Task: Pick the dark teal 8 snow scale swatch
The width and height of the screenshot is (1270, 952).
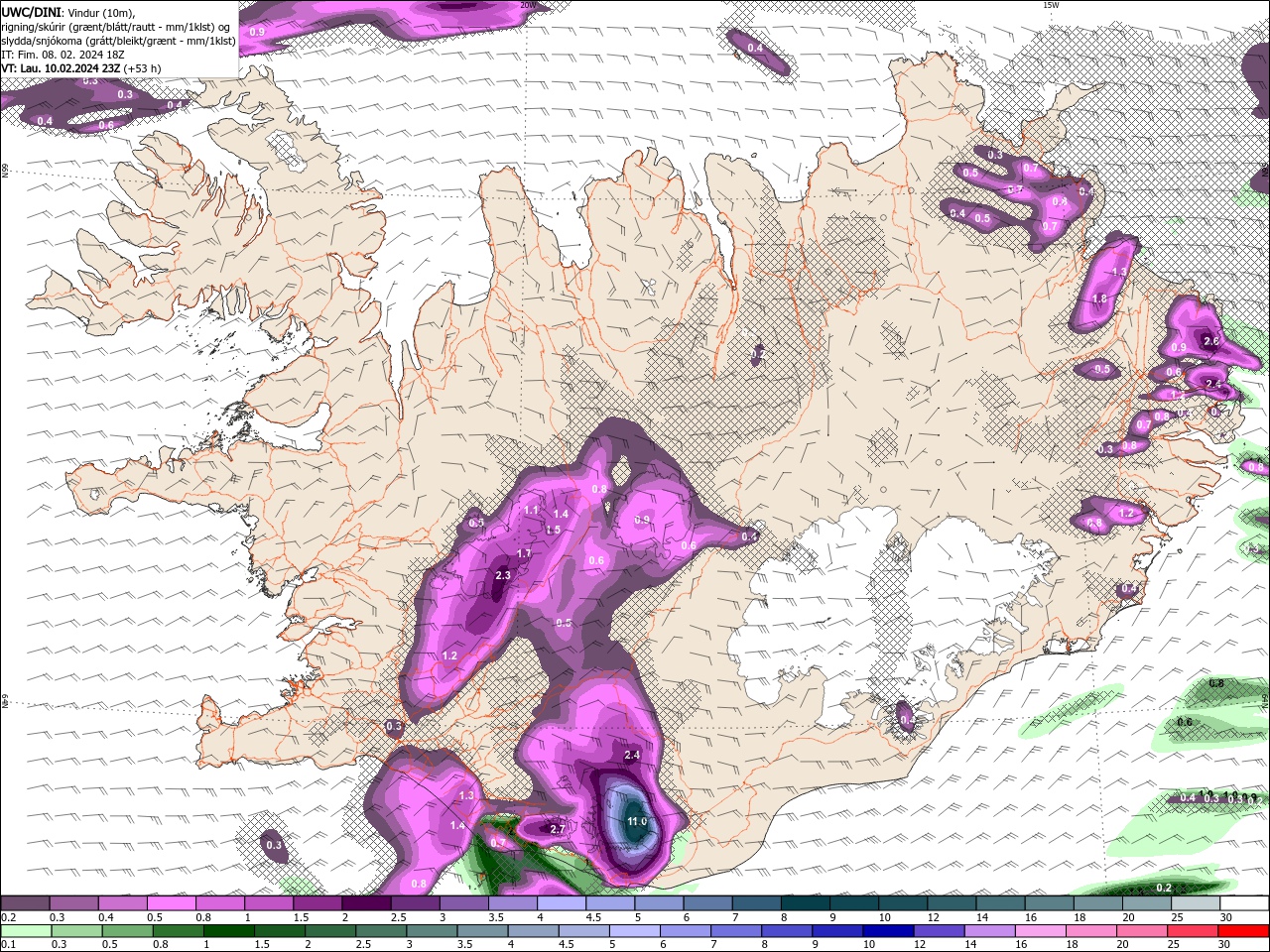Action: coord(806,903)
